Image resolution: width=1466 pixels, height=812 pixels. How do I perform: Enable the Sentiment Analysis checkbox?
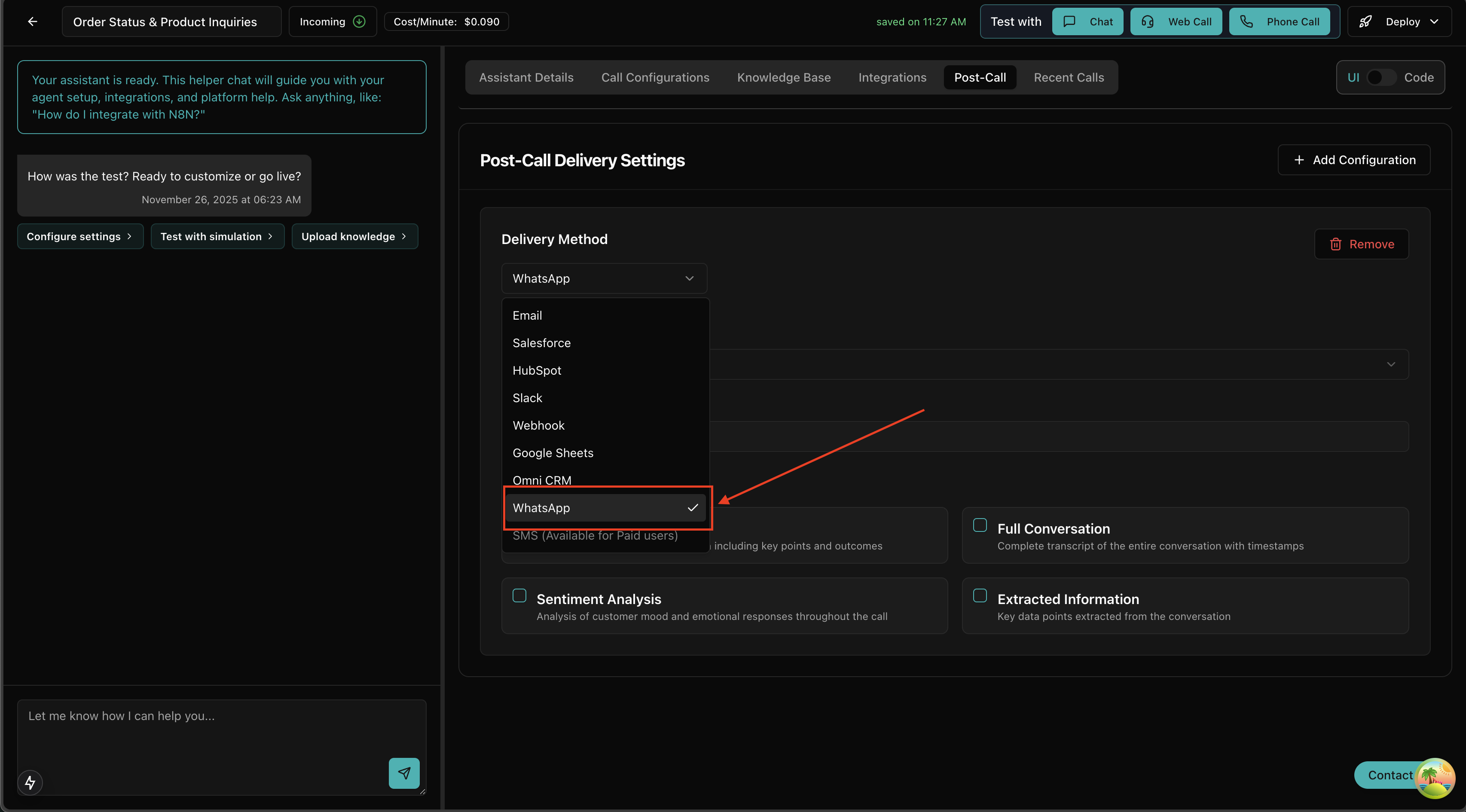tap(519, 596)
